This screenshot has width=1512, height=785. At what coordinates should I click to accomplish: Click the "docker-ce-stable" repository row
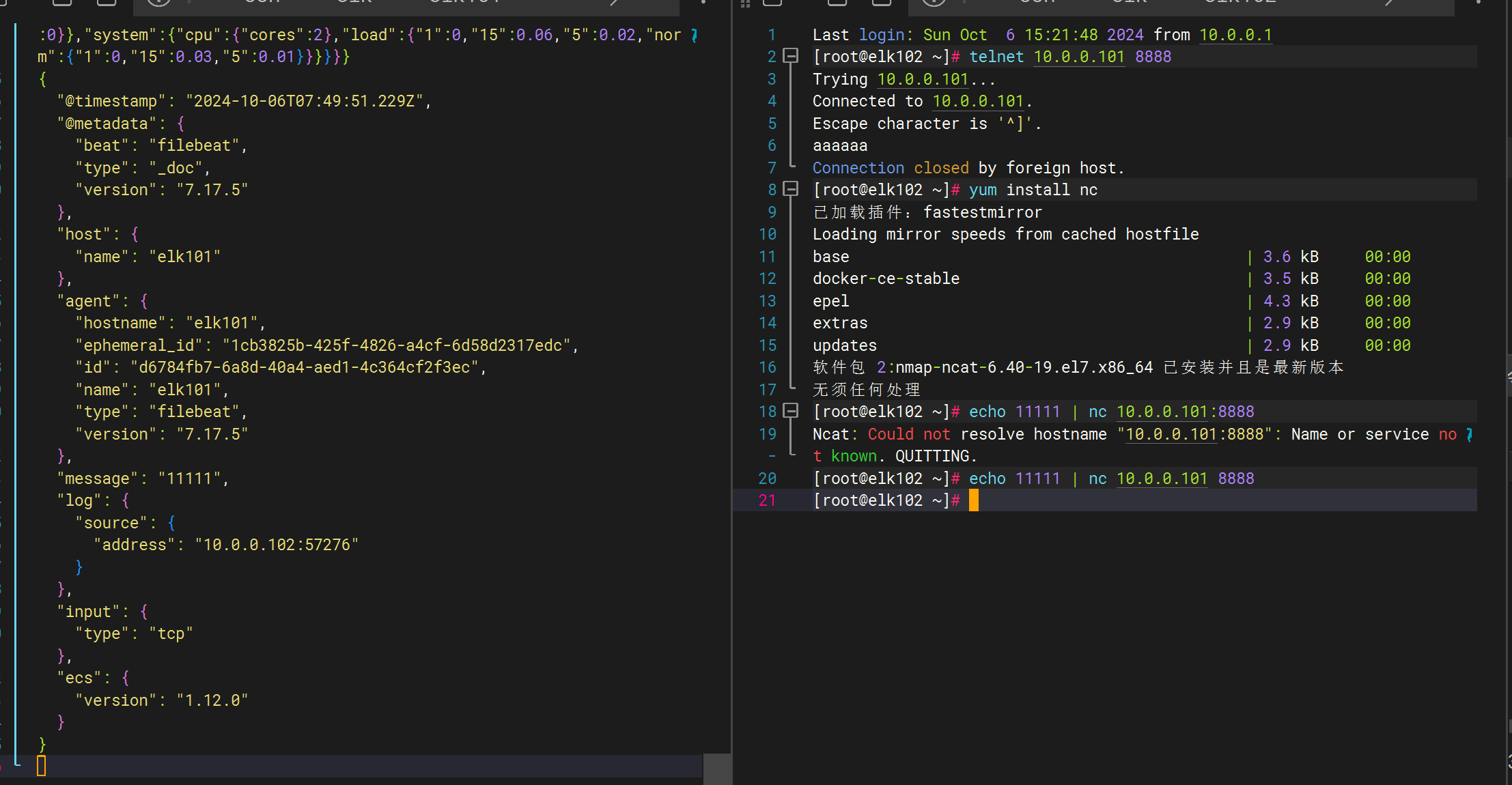1111,279
